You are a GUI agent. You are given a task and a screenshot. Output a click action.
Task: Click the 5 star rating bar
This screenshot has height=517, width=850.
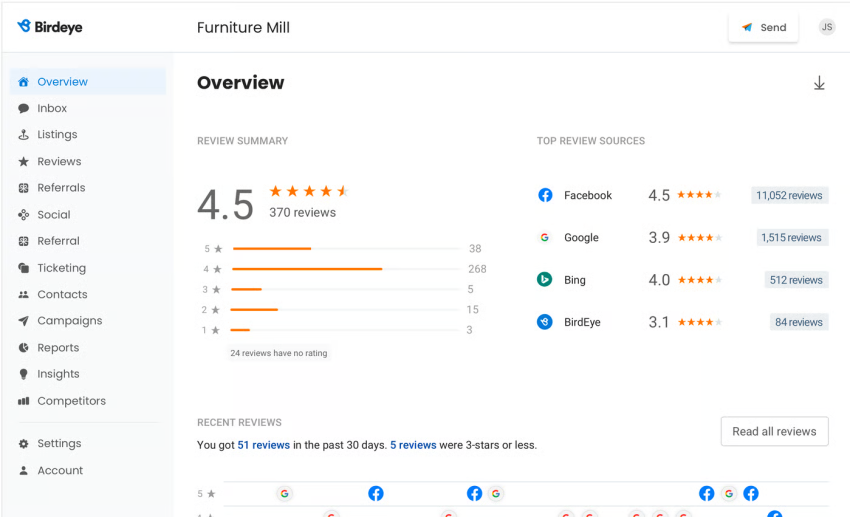[346, 249]
